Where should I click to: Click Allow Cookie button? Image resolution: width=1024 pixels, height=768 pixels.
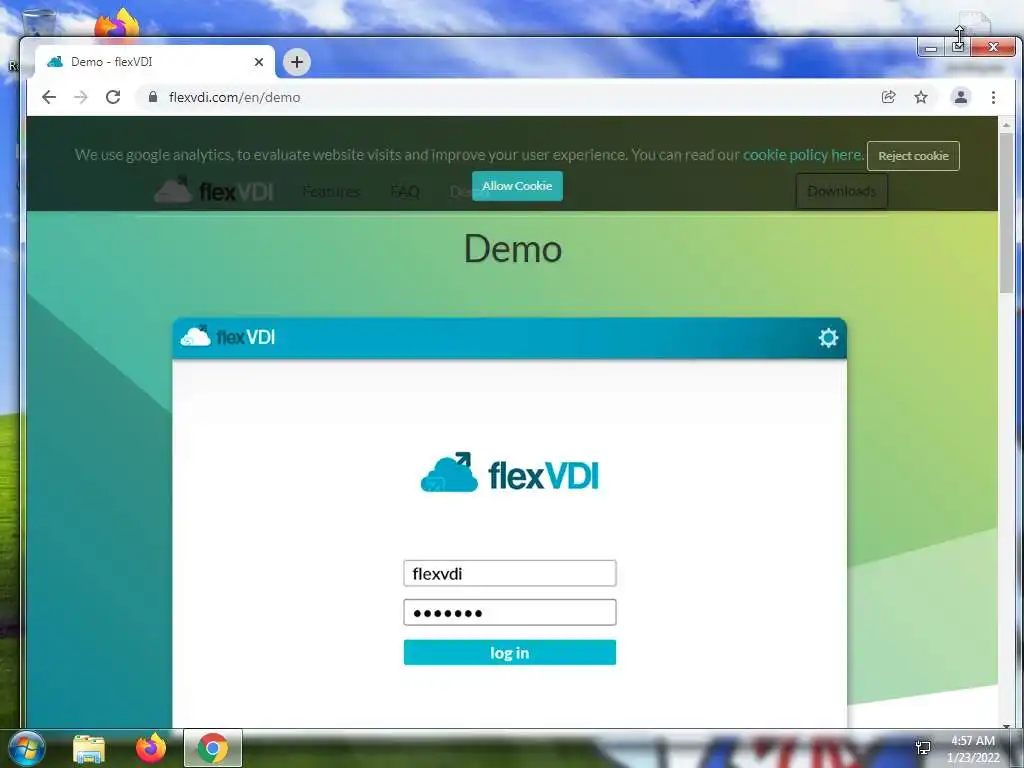coord(517,186)
